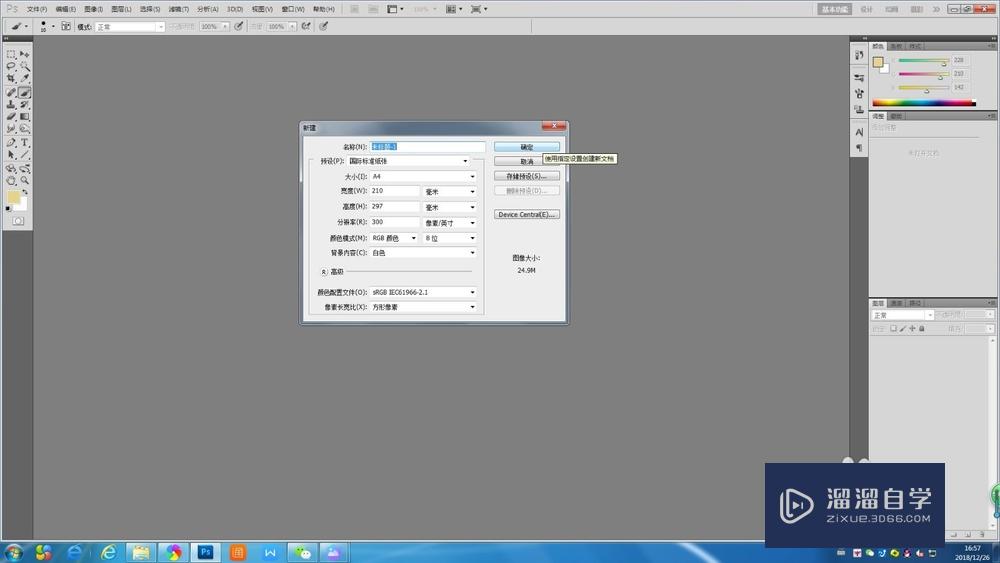Toggle lock transparent pixels in Layers
This screenshot has width=1000, height=563.
point(893,329)
